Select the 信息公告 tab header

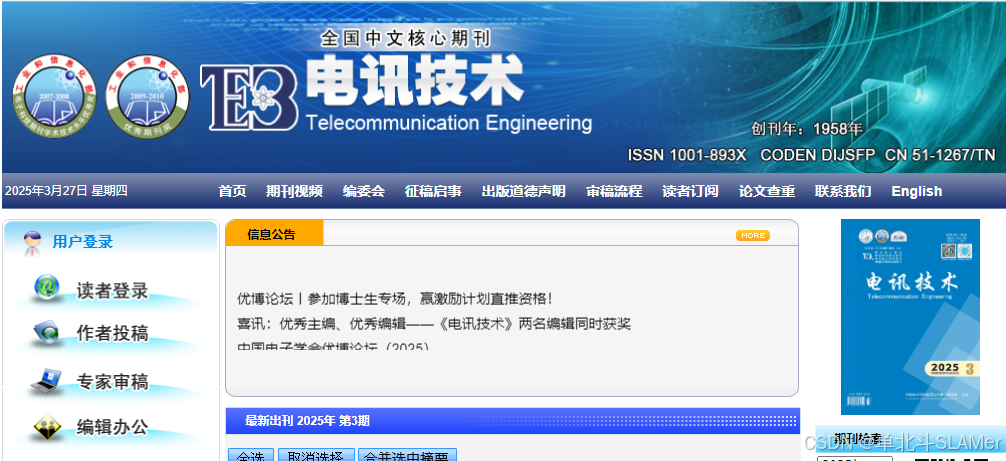pos(275,233)
